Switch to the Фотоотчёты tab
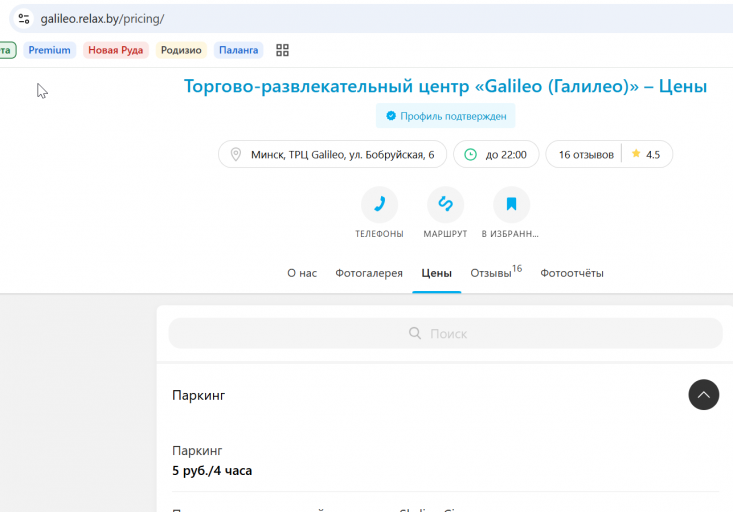Viewport: 733px width, 512px height. coord(572,273)
